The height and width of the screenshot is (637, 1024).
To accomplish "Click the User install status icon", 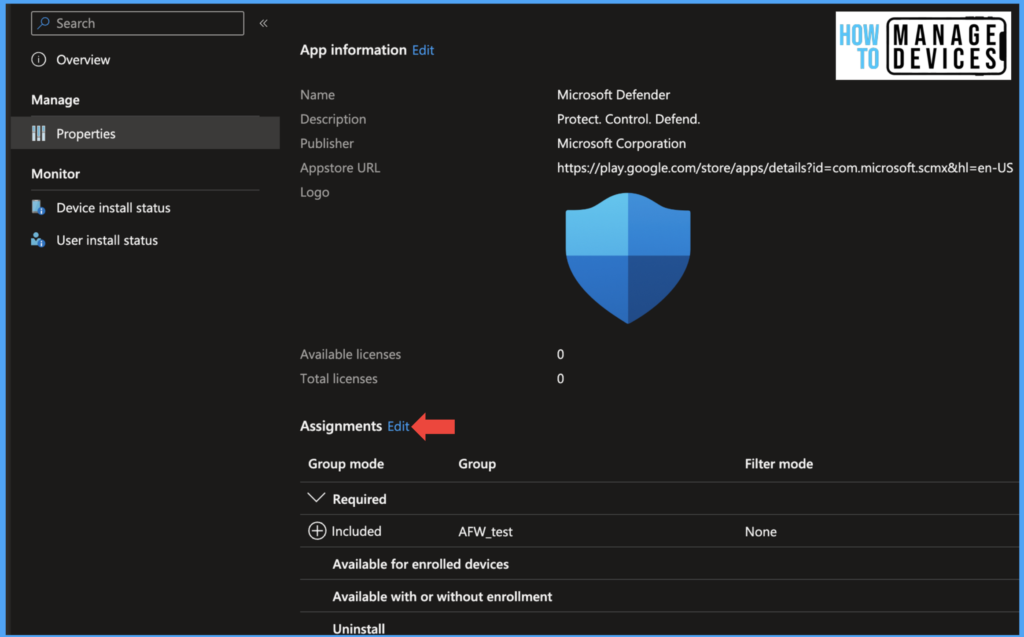I will coord(39,240).
